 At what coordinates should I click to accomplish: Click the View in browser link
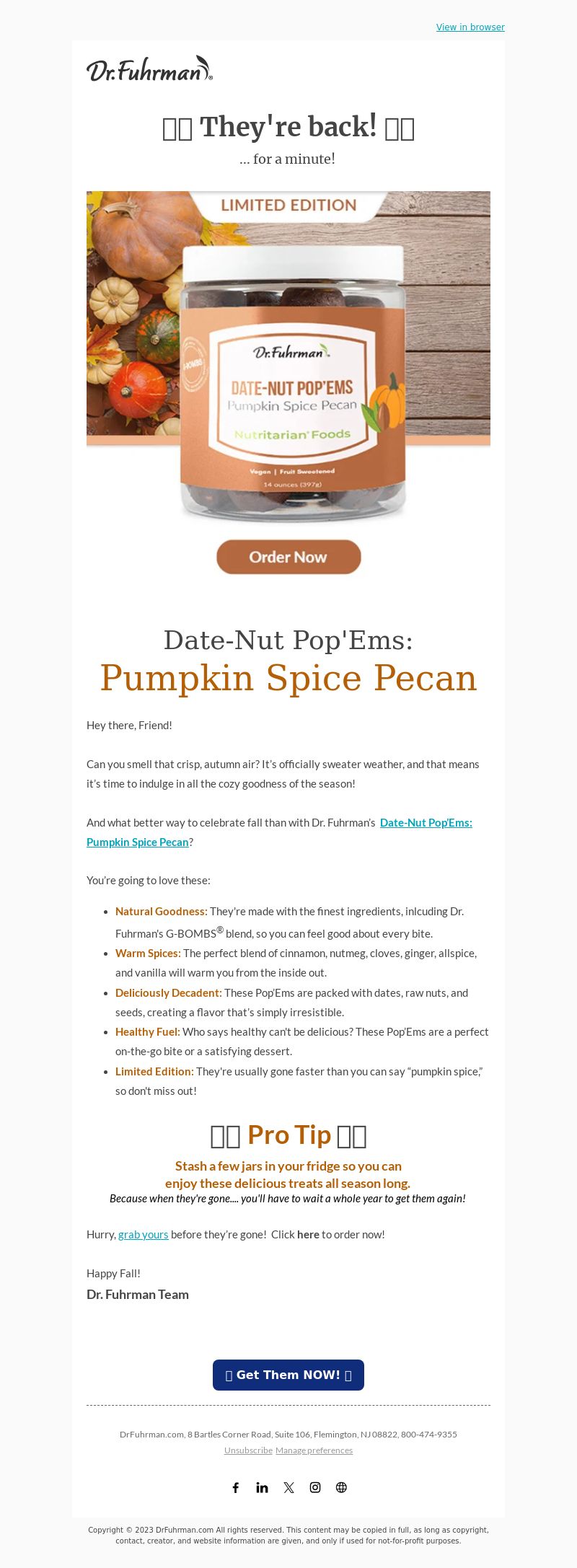click(470, 27)
